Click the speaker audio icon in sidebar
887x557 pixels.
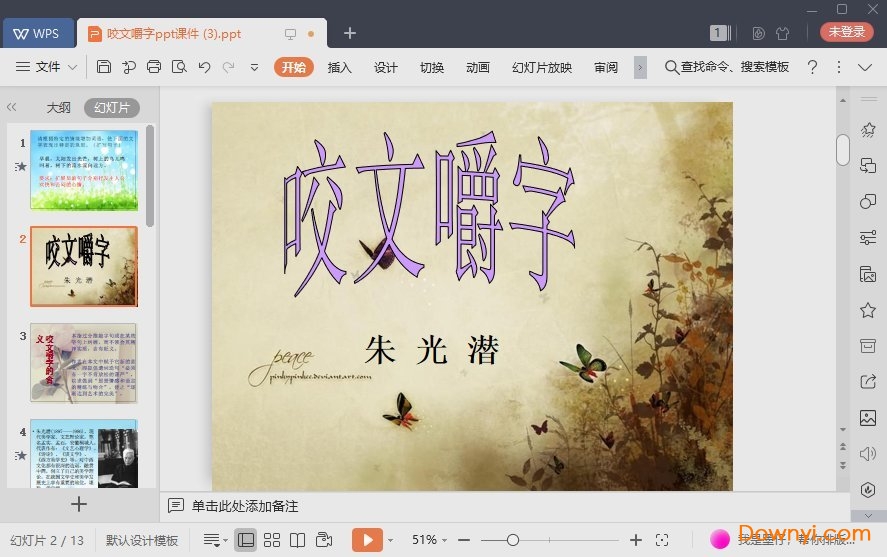click(x=868, y=454)
